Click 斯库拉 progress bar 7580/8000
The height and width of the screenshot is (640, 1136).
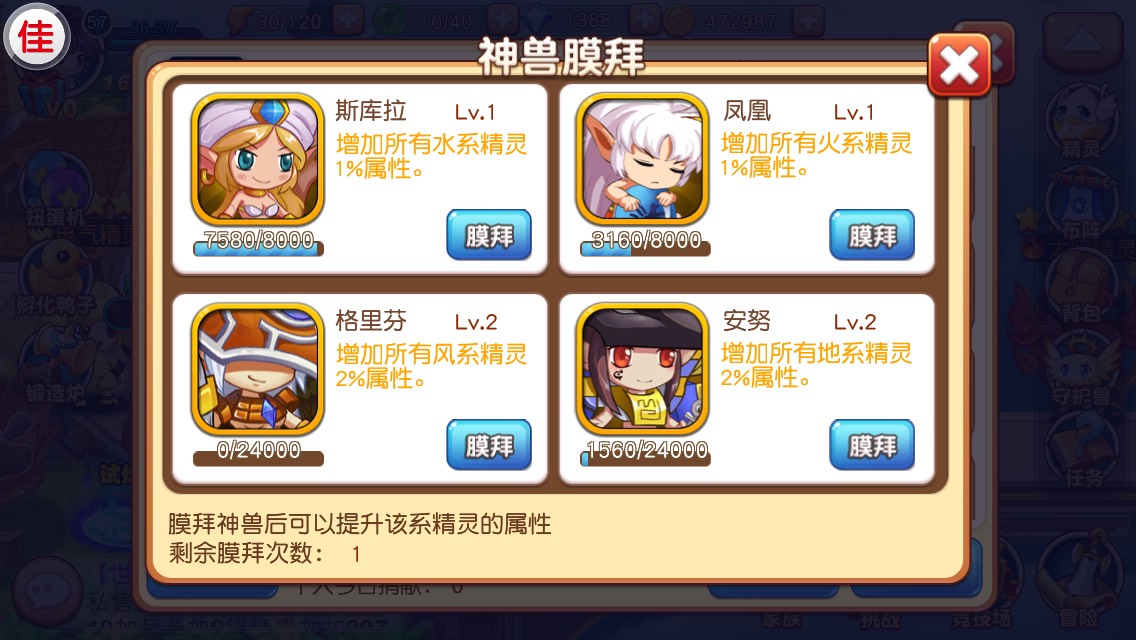(x=258, y=245)
